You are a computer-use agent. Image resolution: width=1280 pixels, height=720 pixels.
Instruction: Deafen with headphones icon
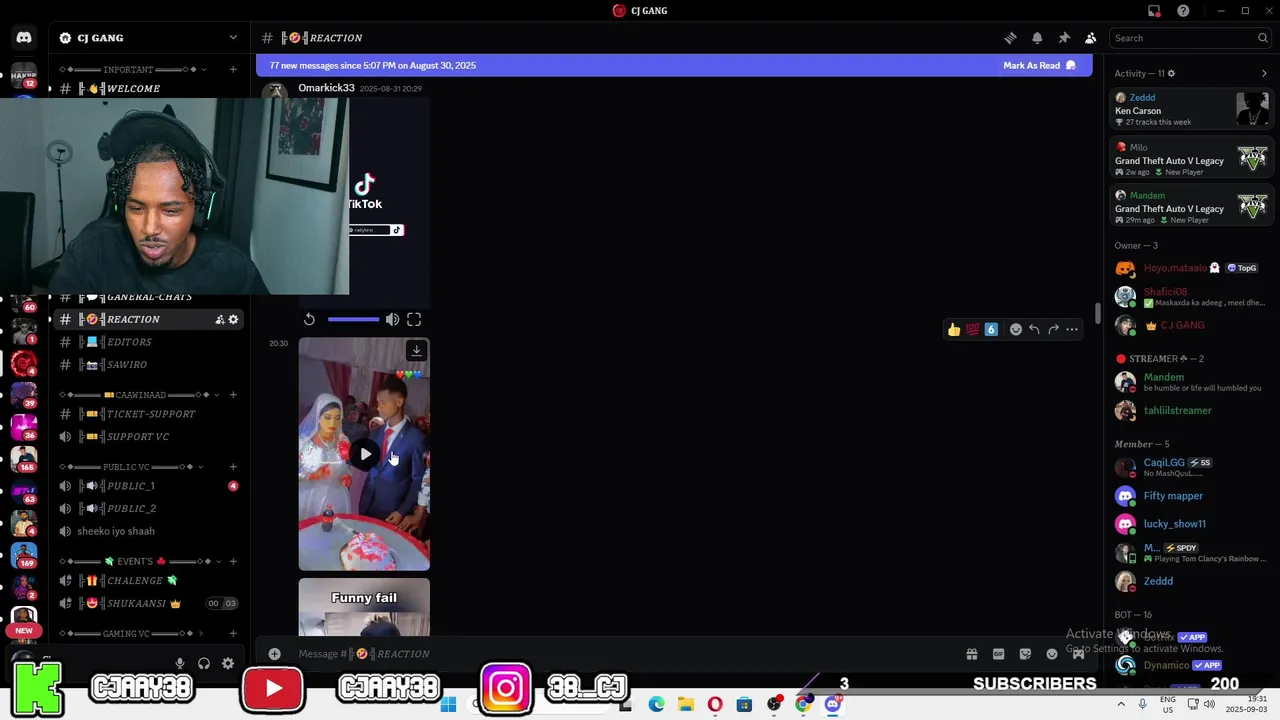[x=204, y=663]
